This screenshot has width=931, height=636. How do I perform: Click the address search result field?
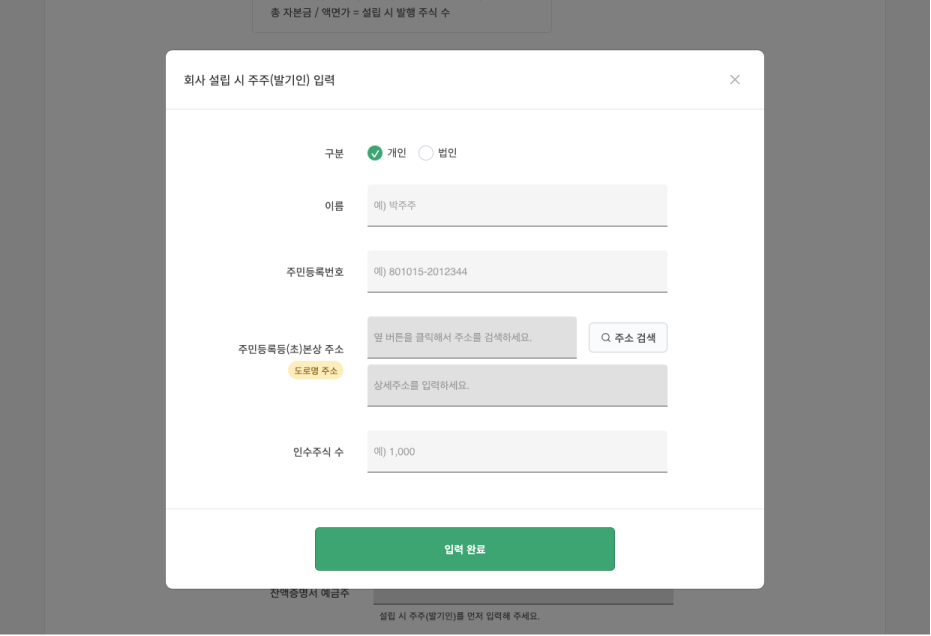click(472, 337)
